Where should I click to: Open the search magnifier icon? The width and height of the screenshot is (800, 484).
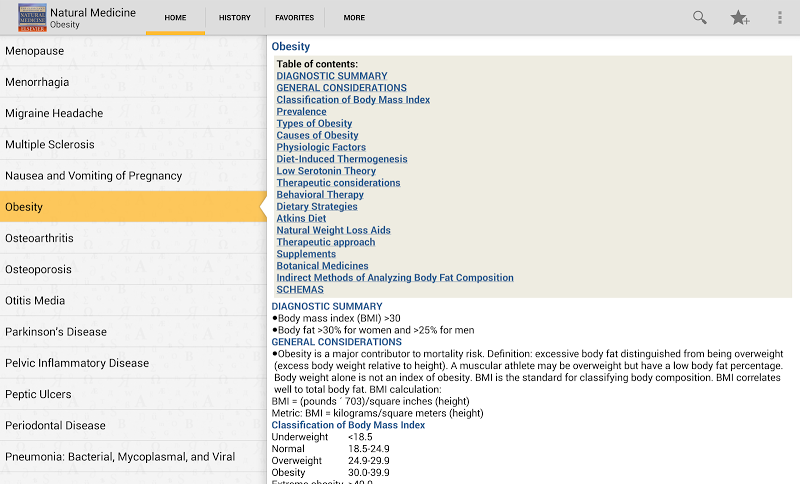coord(699,17)
